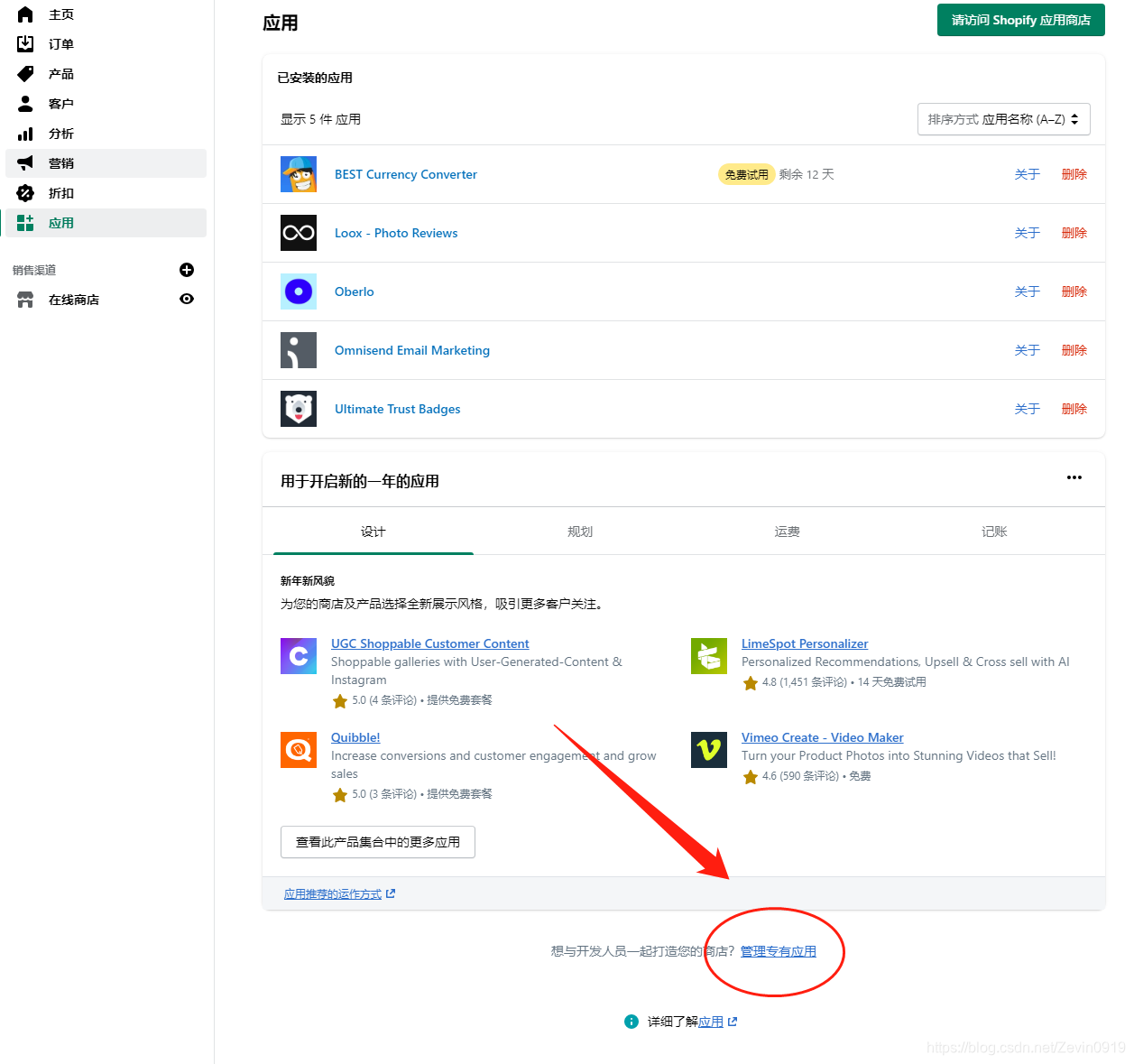Switch to the 记账 tab
The image size is (1134, 1064).
[x=994, y=532]
